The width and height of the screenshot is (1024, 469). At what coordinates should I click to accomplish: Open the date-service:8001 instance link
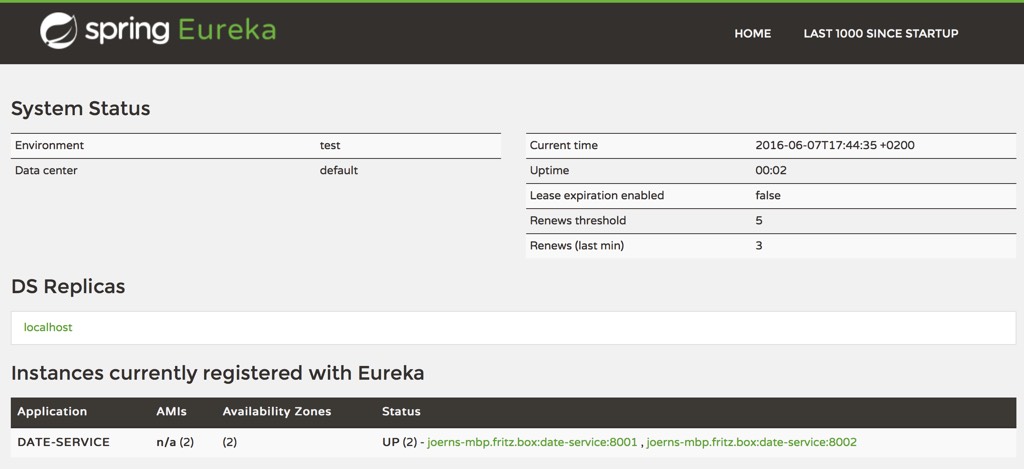(532, 442)
